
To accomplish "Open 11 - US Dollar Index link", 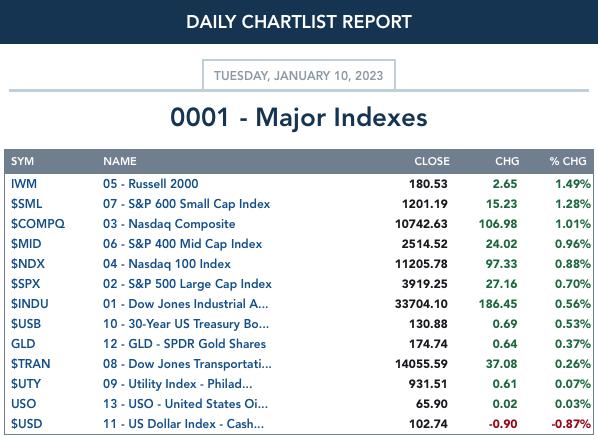I will click(x=183, y=424).
